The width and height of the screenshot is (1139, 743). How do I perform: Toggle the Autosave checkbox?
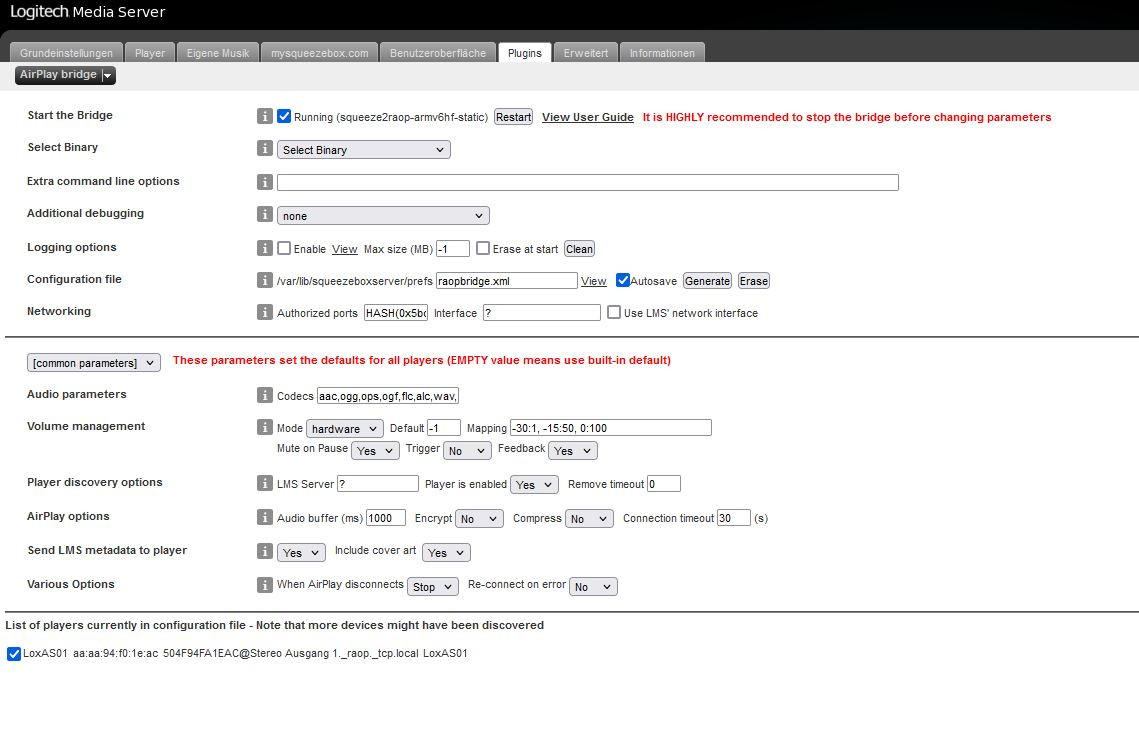tap(623, 280)
